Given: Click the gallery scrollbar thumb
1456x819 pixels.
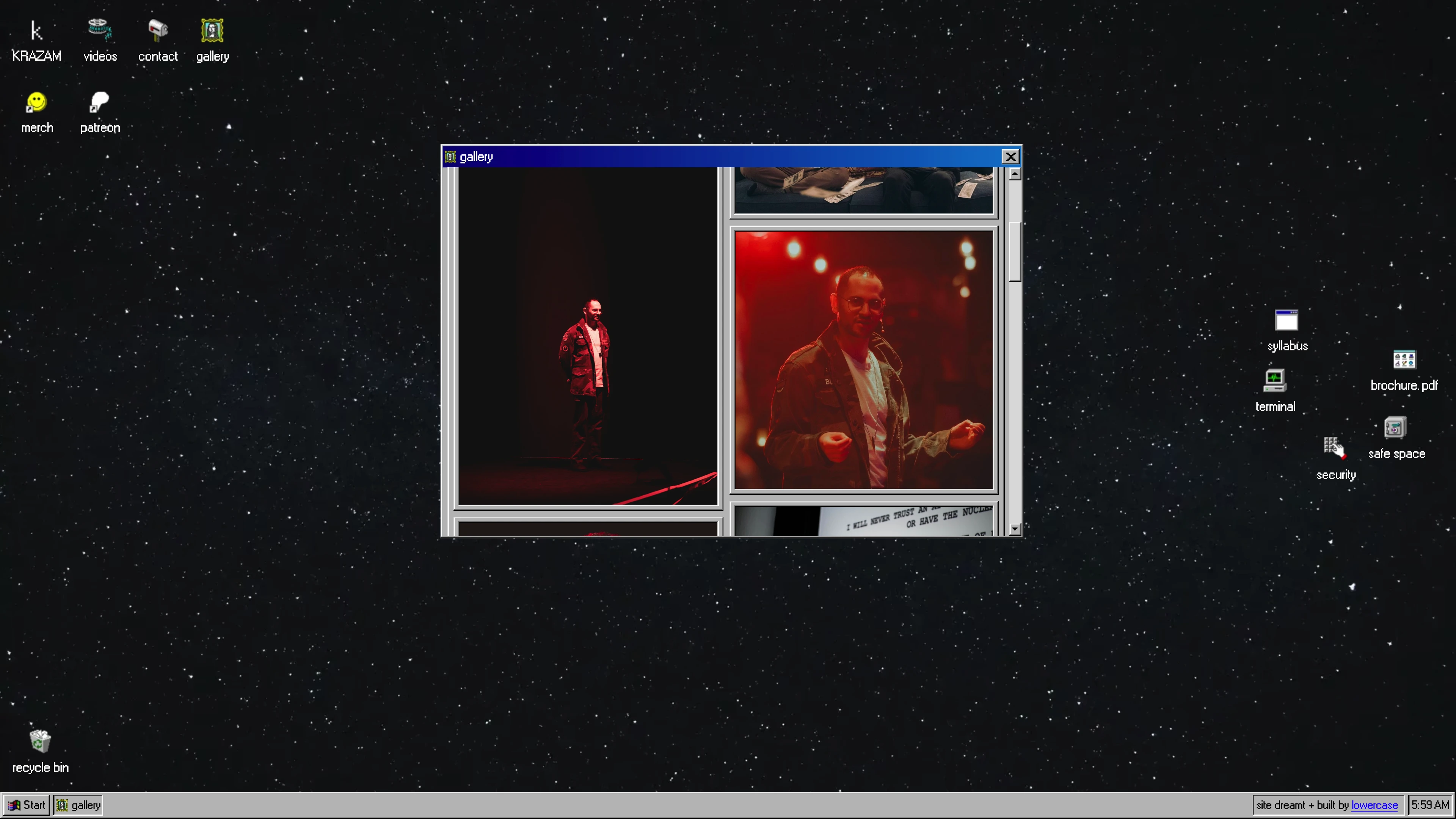Looking at the screenshot, I should (1015, 251).
